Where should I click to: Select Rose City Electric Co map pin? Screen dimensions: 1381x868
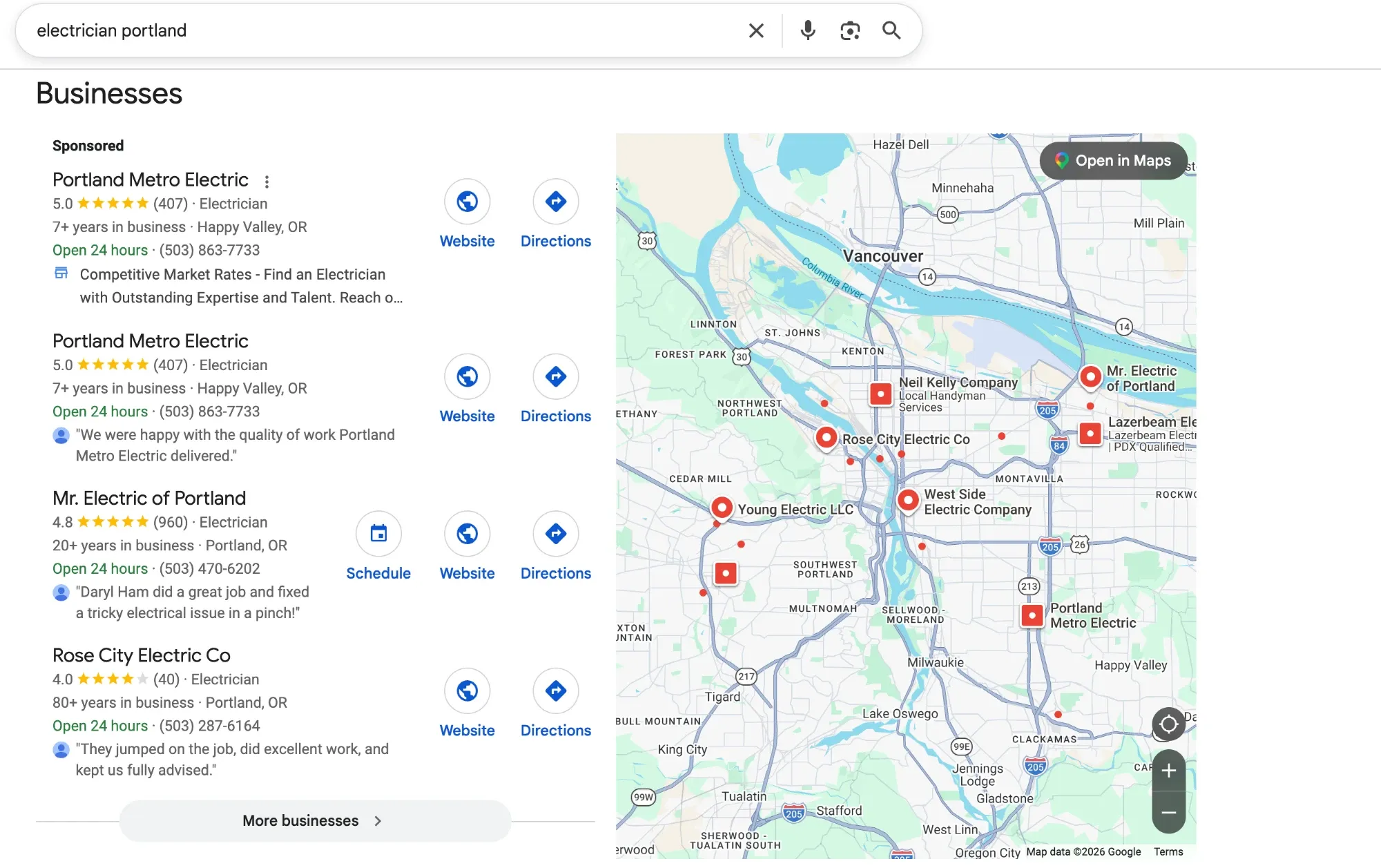pyautogui.click(x=827, y=438)
